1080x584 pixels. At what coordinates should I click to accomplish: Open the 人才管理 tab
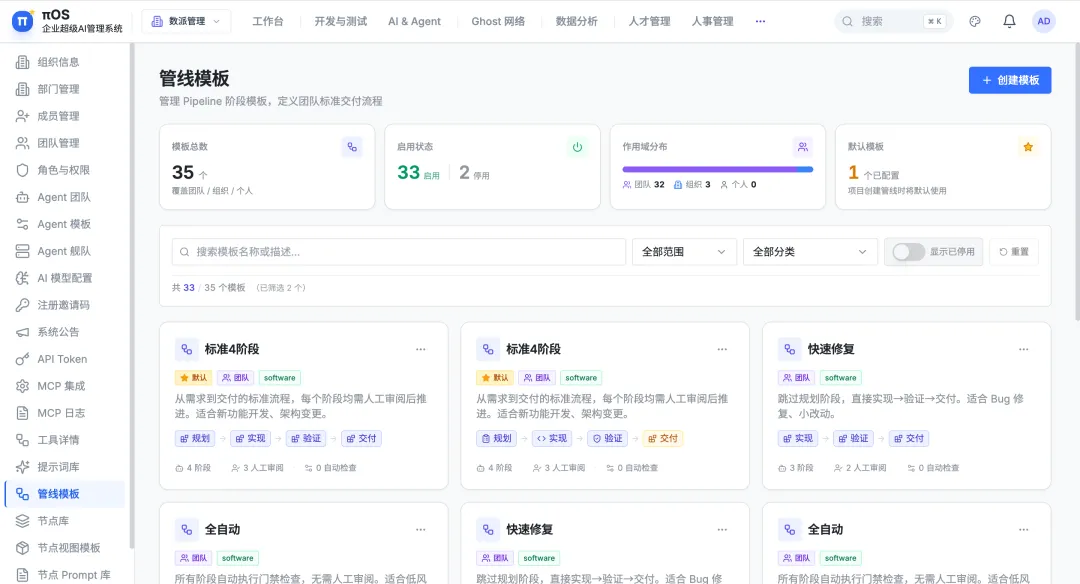[x=649, y=21]
